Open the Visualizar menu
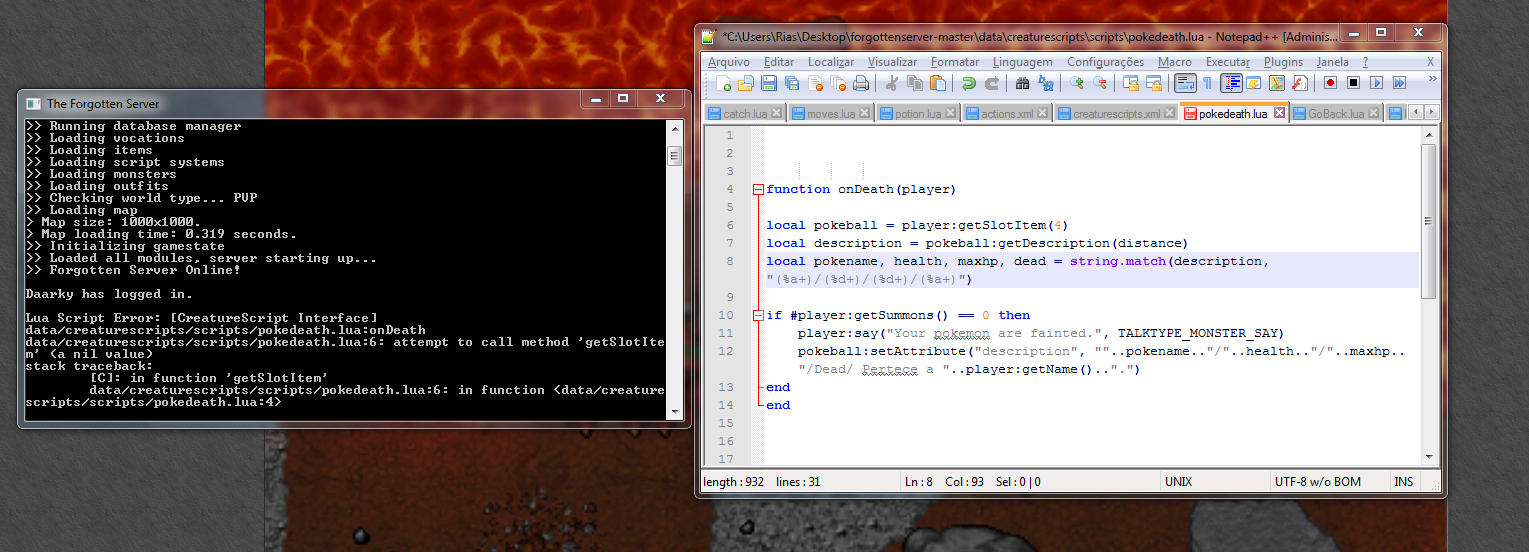Screen dimensions: 1529x552 click(892, 62)
